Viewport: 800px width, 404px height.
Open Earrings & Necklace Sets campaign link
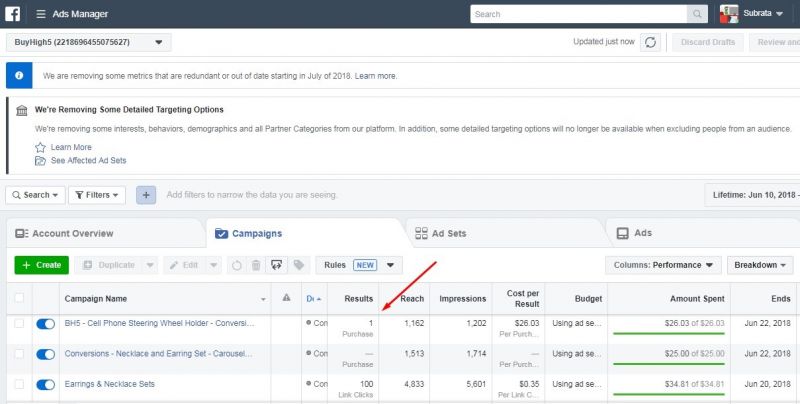pyautogui.click(x=110, y=384)
